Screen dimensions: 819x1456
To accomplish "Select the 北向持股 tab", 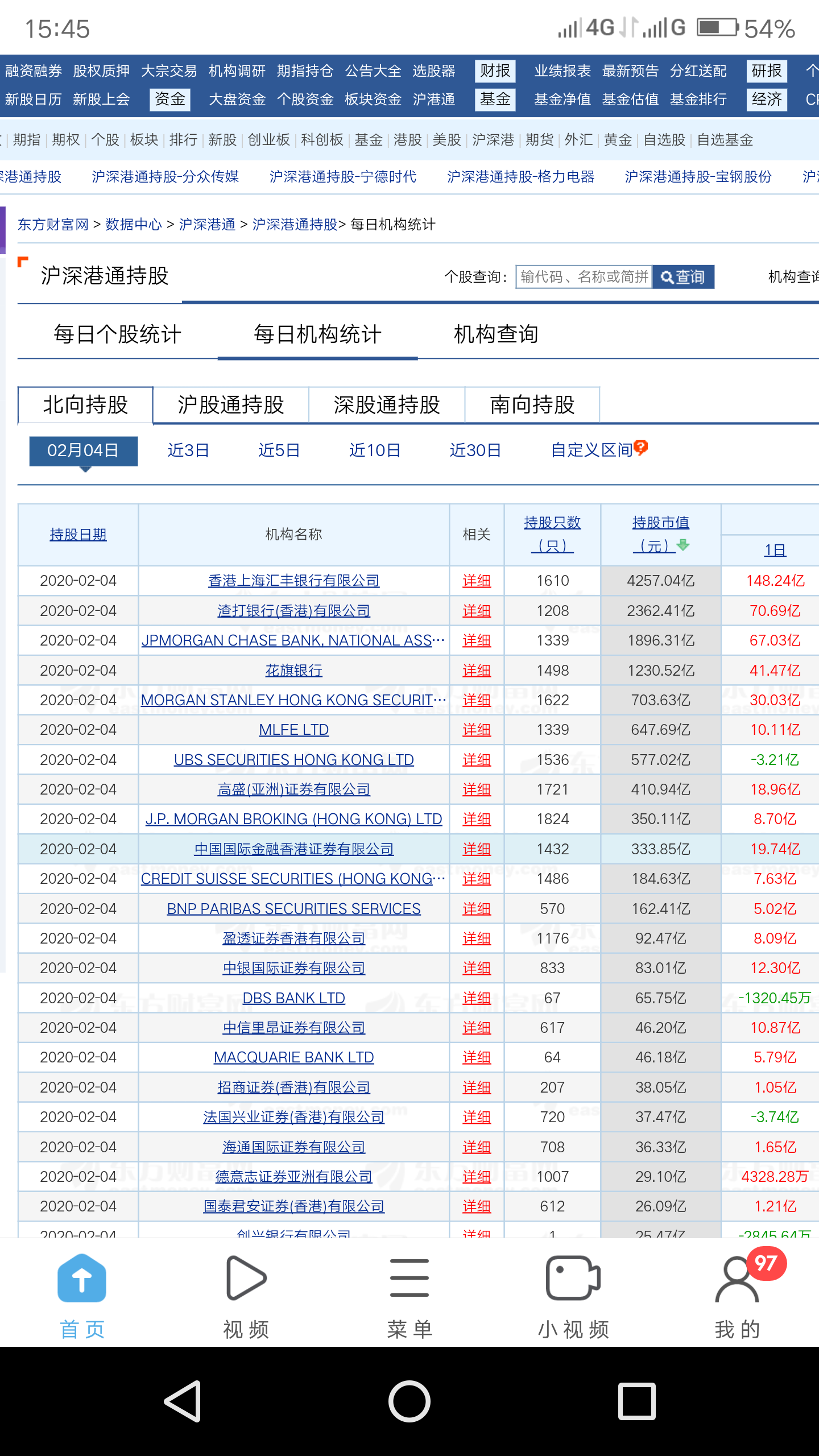I will pyautogui.click(x=85, y=405).
